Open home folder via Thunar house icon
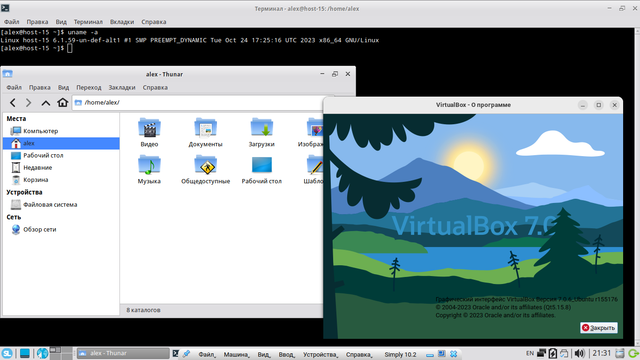This screenshot has height=360, width=640. pos(62,102)
